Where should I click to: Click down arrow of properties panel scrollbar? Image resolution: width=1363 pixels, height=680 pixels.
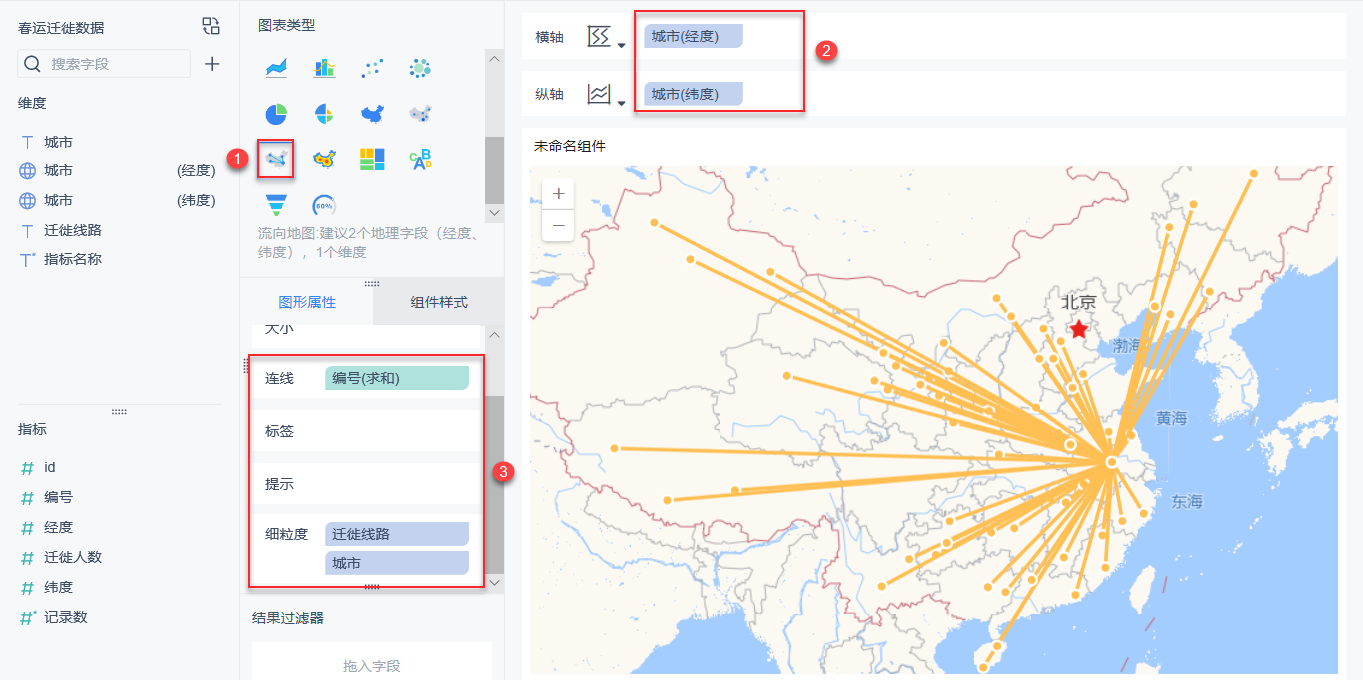click(494, 581)
